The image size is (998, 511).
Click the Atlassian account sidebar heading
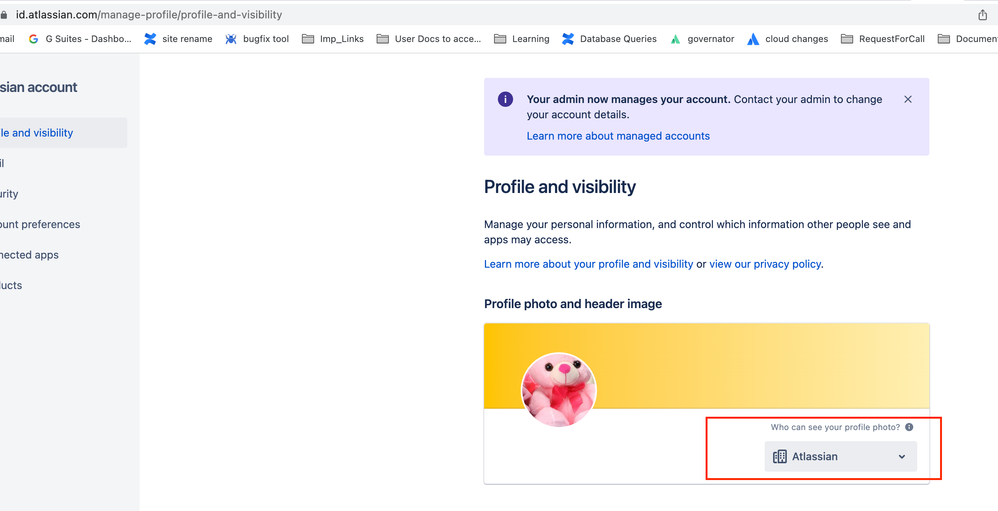(39, 87)
